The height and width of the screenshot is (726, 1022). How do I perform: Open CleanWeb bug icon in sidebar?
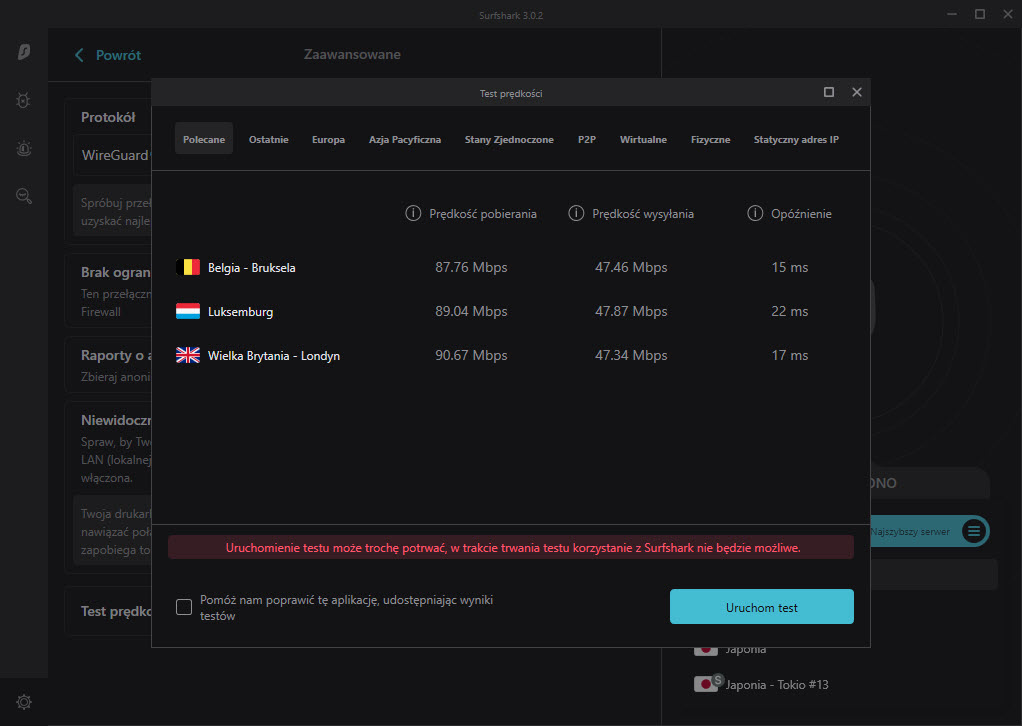point(23,100)
